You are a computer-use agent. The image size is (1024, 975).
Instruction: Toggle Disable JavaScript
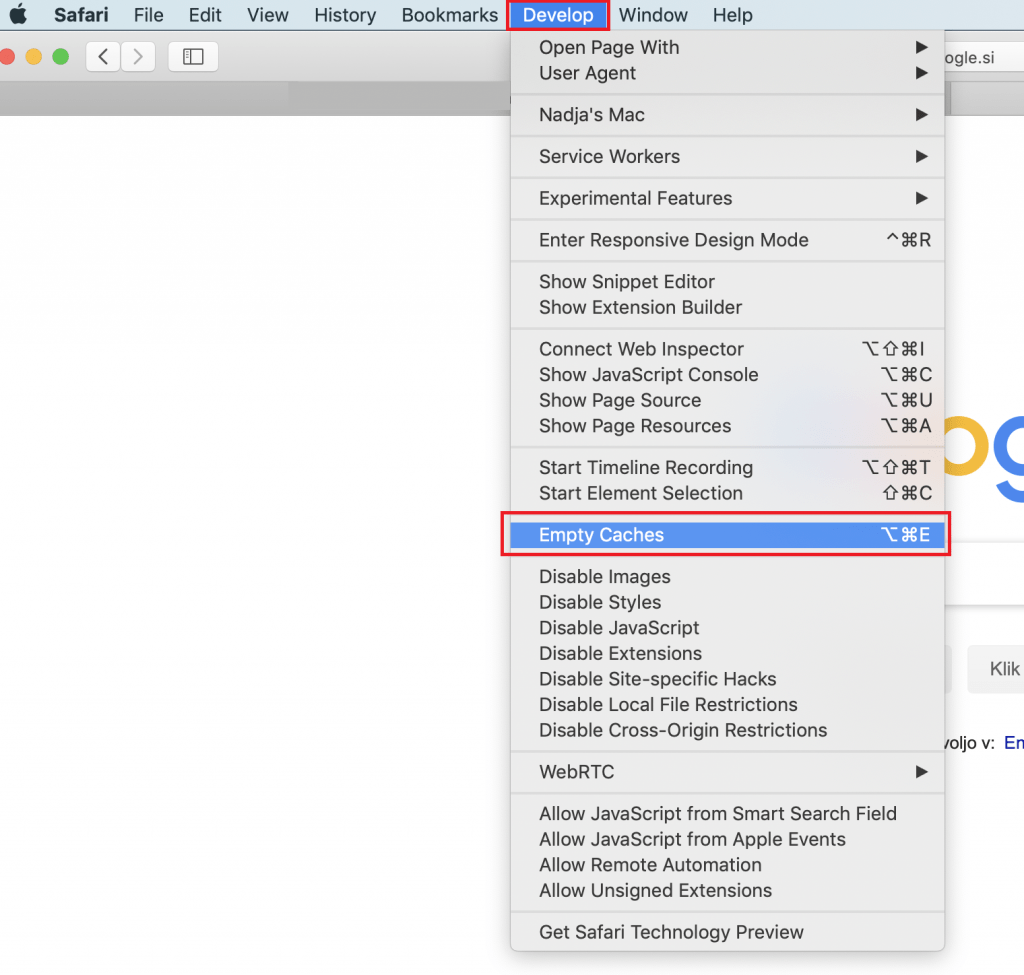[x=728, y=628]
